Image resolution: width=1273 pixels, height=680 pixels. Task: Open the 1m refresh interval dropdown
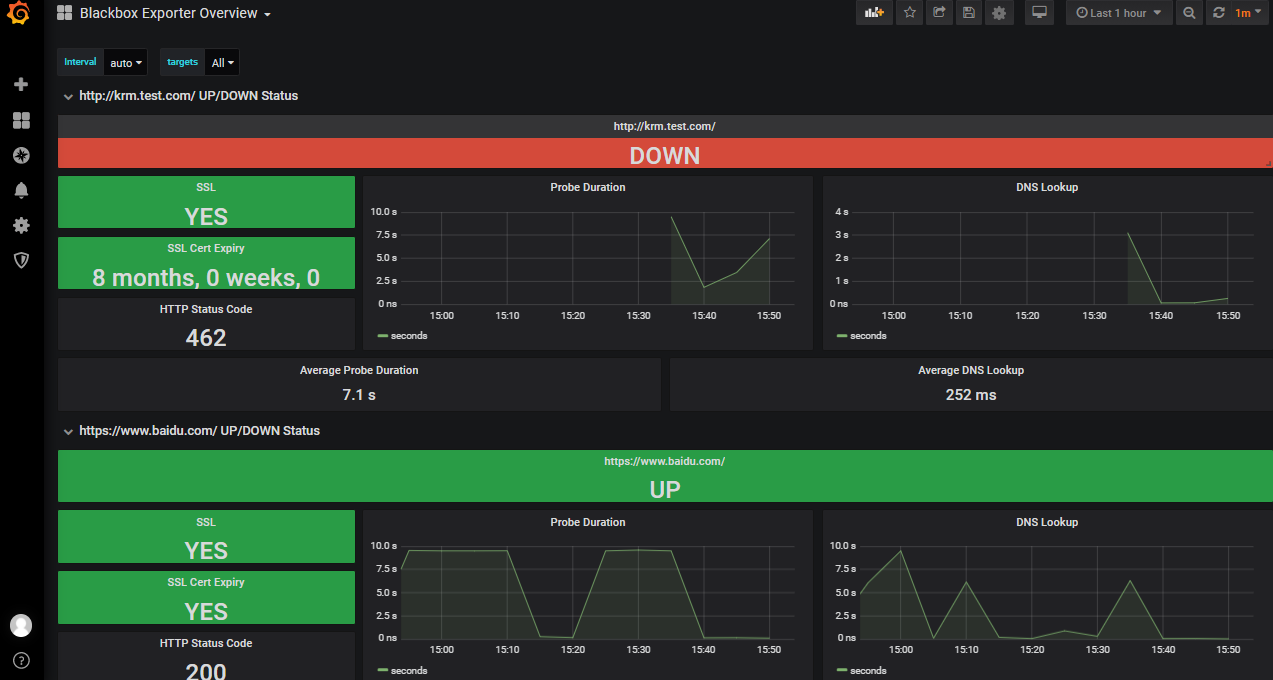pyautogui.click(x=1248, y=13)
